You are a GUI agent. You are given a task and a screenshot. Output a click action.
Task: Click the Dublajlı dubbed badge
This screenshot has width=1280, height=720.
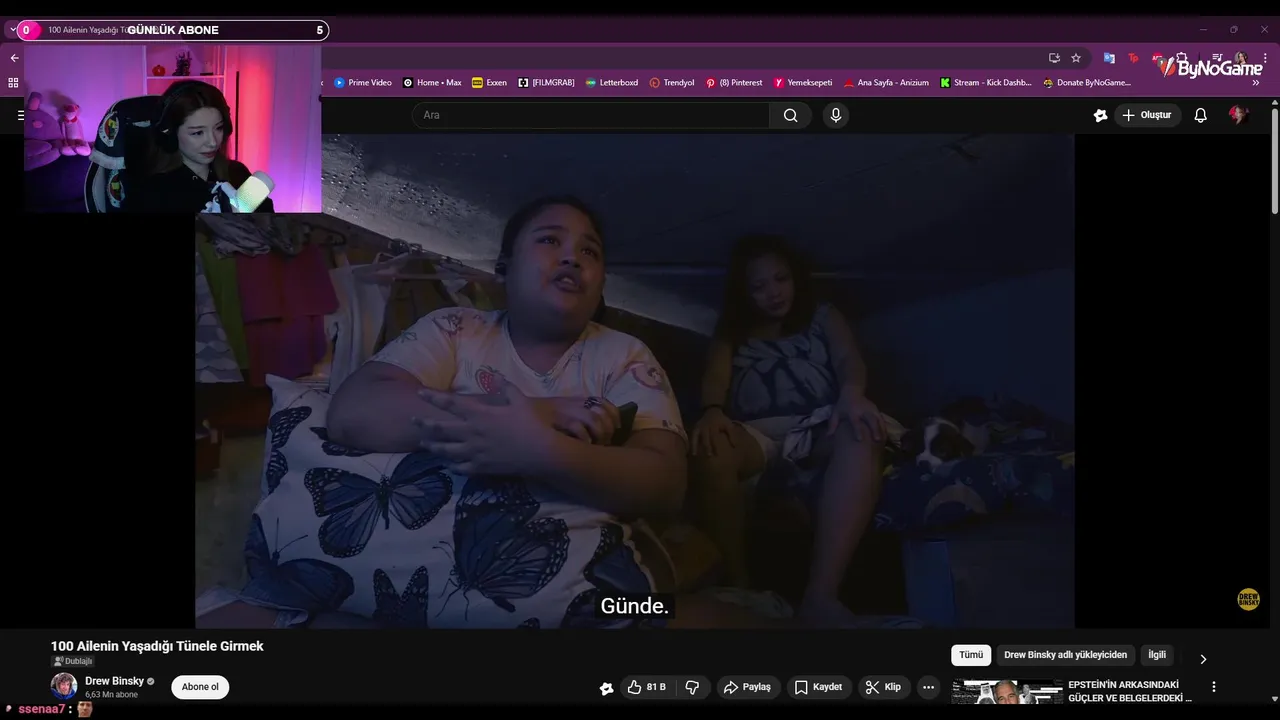[73, 661]
